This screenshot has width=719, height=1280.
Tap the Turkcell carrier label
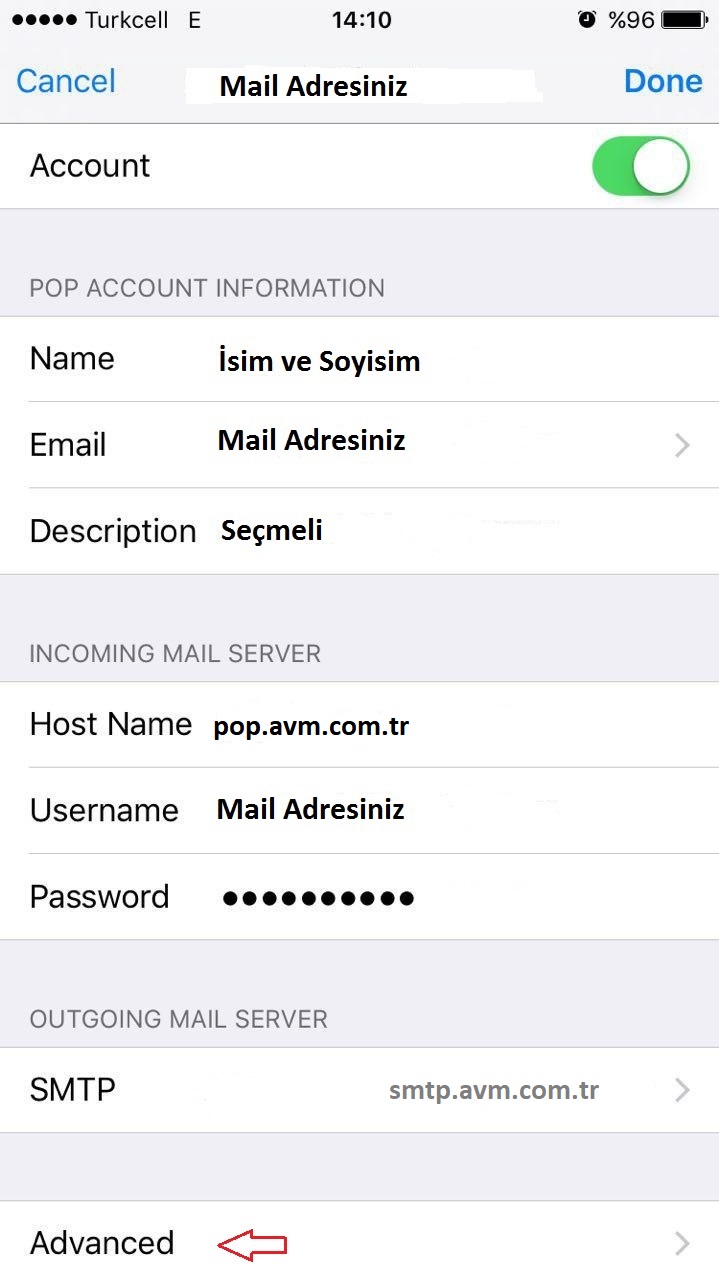pos(127,20)
